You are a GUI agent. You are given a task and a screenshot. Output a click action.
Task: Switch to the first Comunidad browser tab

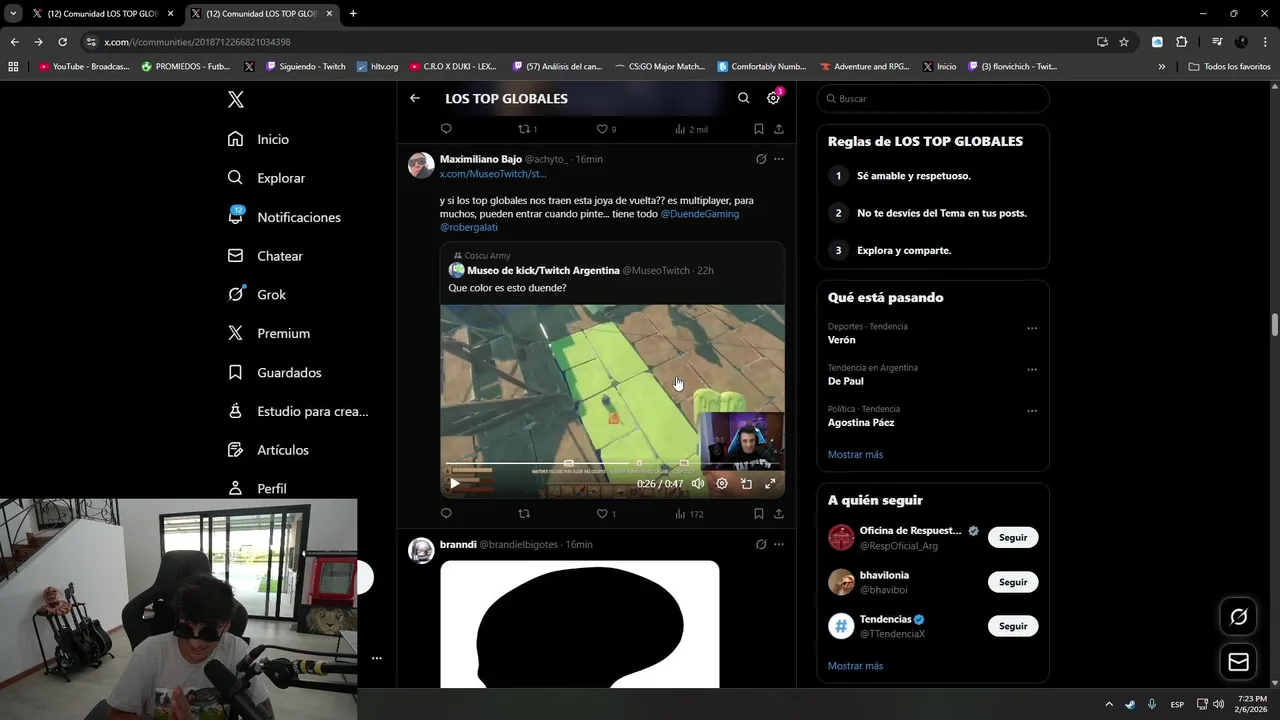[x=101, y=14]
